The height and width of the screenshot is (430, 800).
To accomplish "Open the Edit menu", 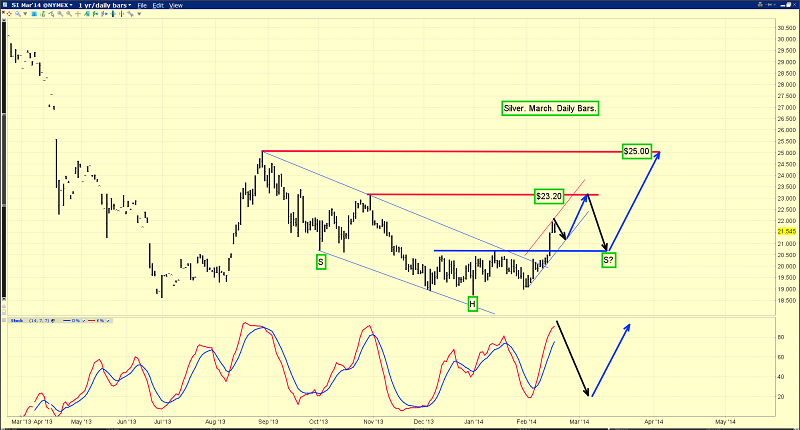I will pos(158,5).
